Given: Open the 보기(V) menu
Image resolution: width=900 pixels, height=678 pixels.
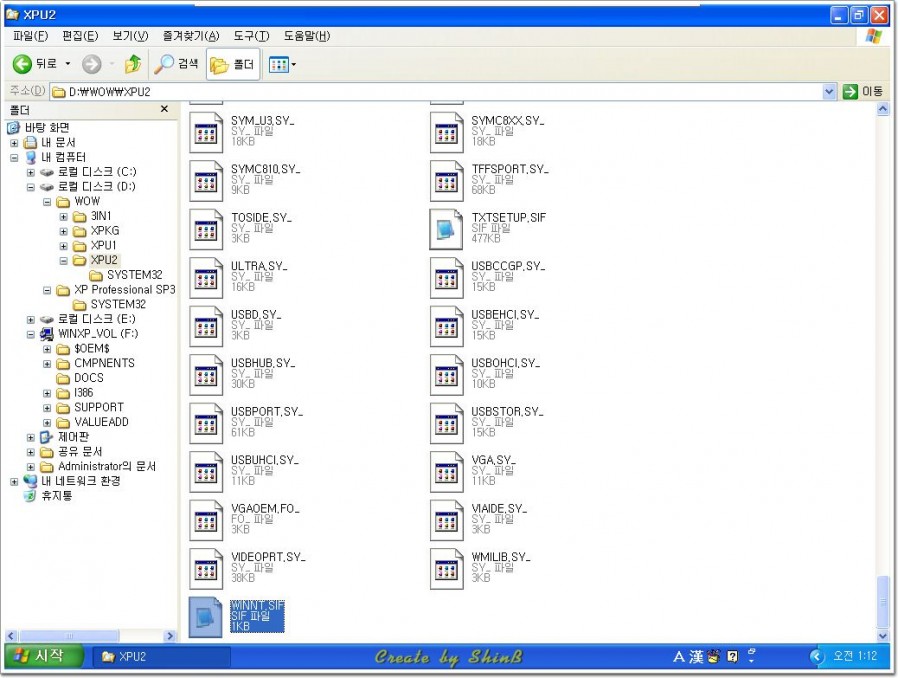Looking at the screenshot, I should point(130,36).
